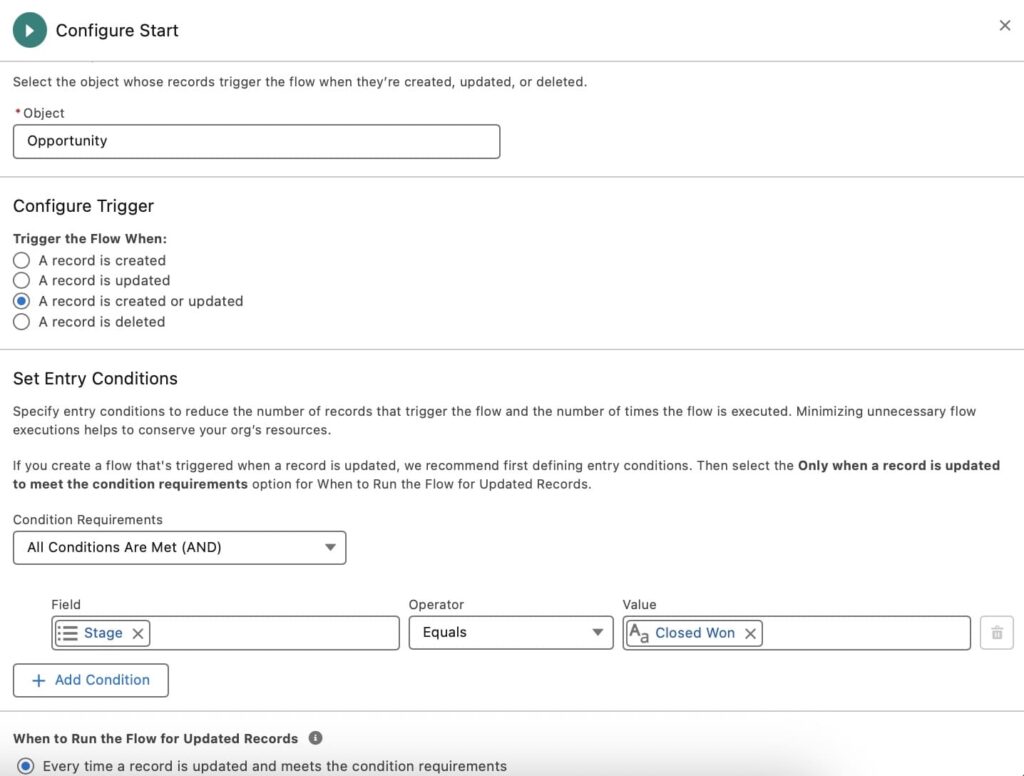Screen dimensions: 1024x776
Task: Remove the Stage field pill with its X
Action: [x=138, y=634]
